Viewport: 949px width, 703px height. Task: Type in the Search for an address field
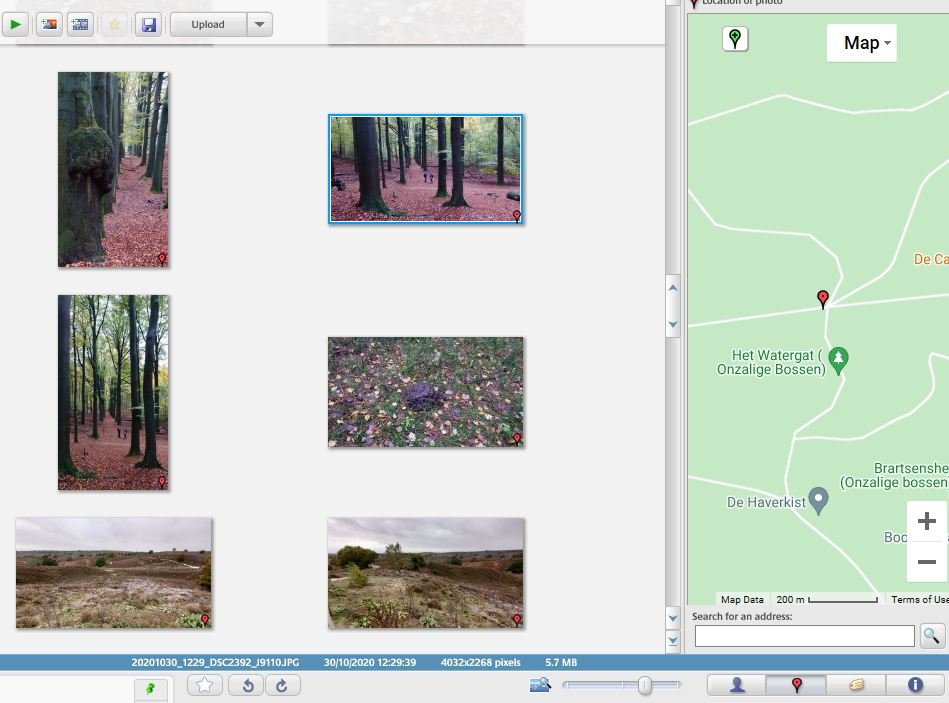804,636
